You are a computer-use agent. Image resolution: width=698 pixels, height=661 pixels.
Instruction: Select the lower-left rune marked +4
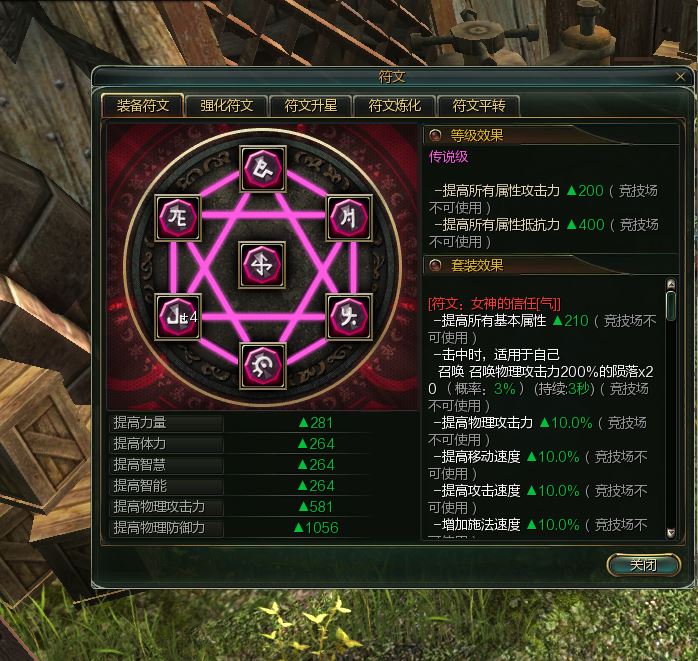coord(178,317)
